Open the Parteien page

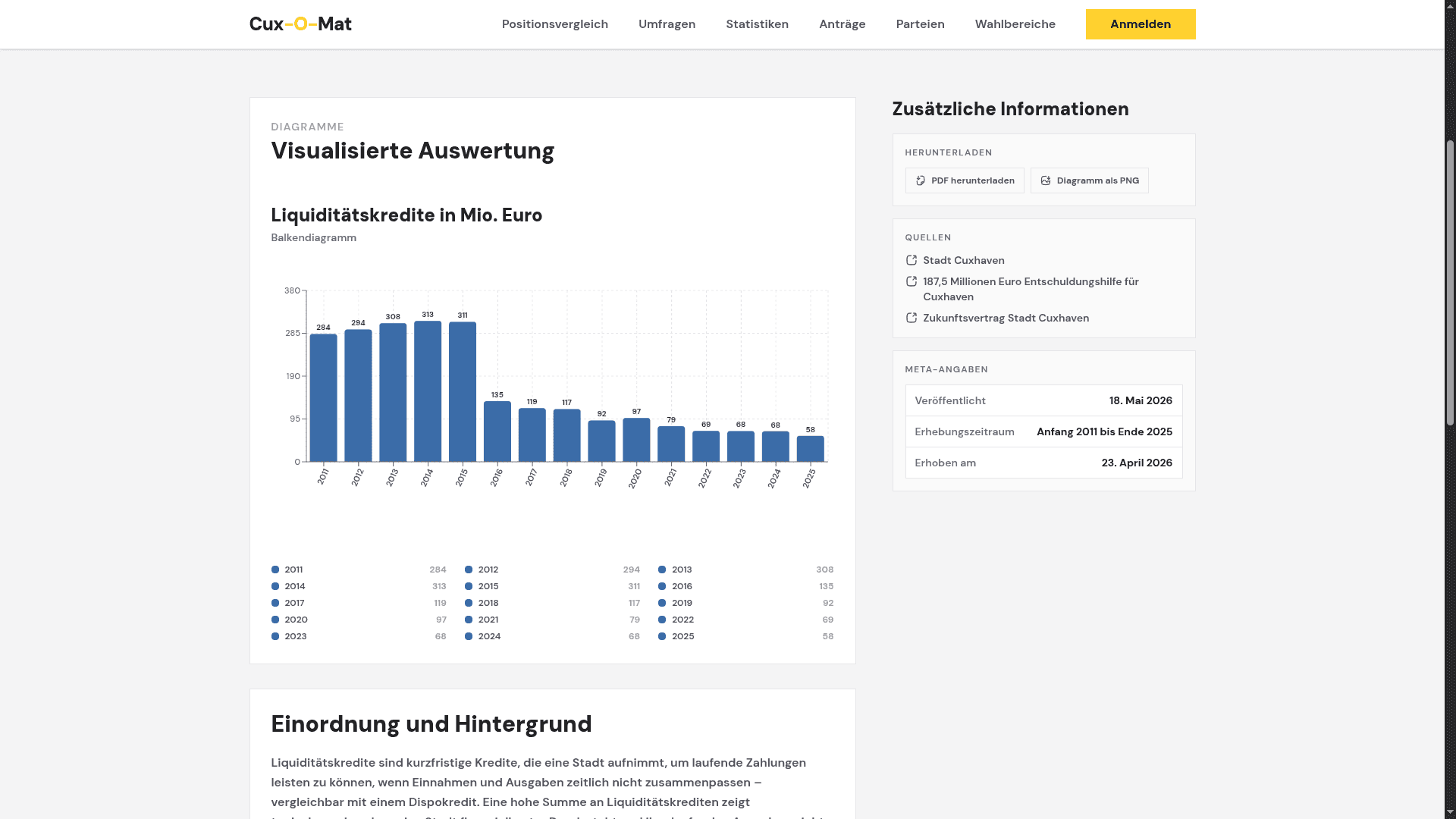coord(920,24)
